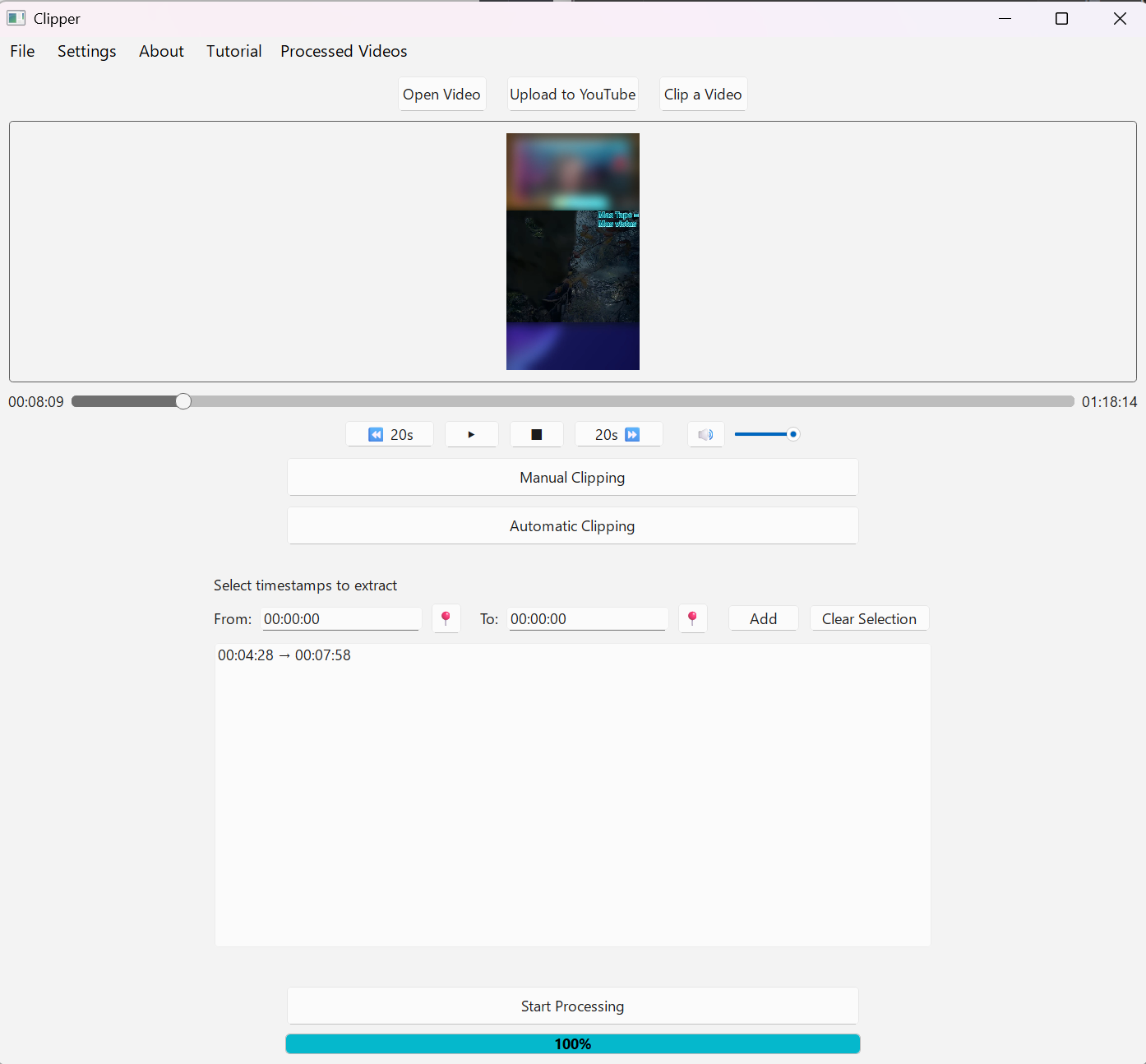1146x1064 pixels.
Task: Switch to Automatic Clipping mode
Action: pos(572,525)
